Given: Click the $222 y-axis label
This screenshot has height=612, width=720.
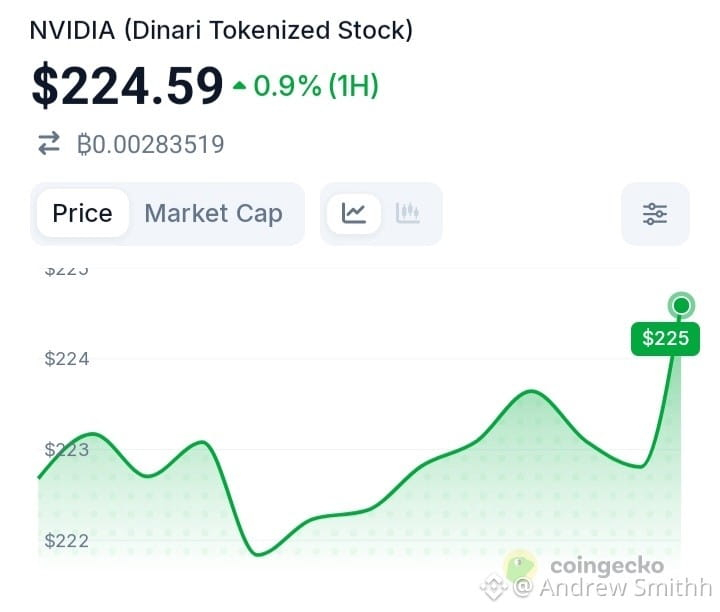Looking at the screenshot, I should click(67, 540).
